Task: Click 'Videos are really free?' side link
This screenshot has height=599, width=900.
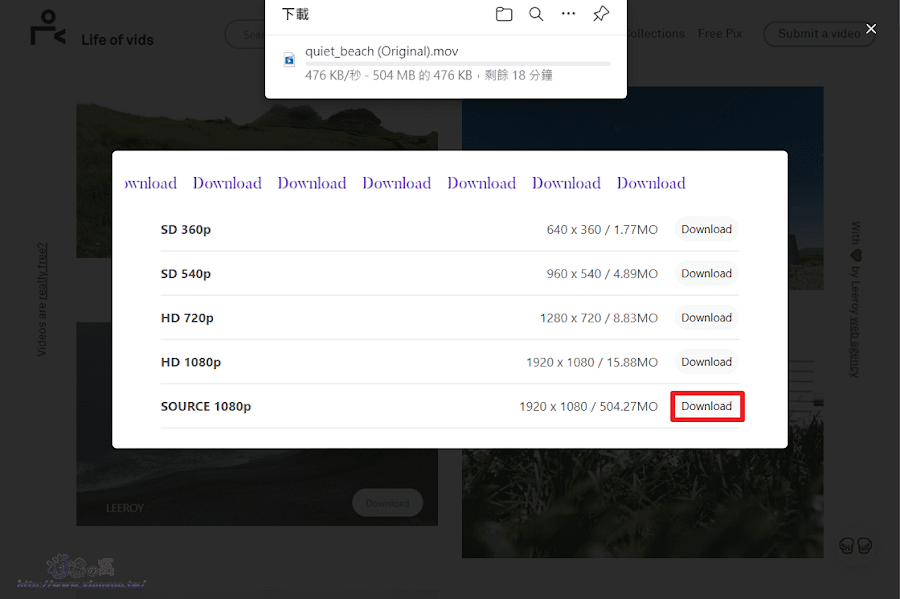Action: tap(42, 299)
